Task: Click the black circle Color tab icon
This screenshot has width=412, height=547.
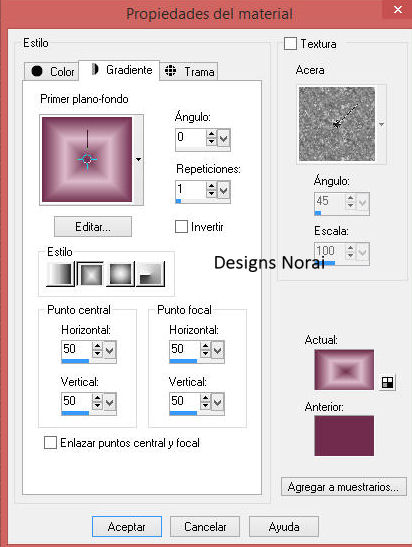Action: pos(37,71)
